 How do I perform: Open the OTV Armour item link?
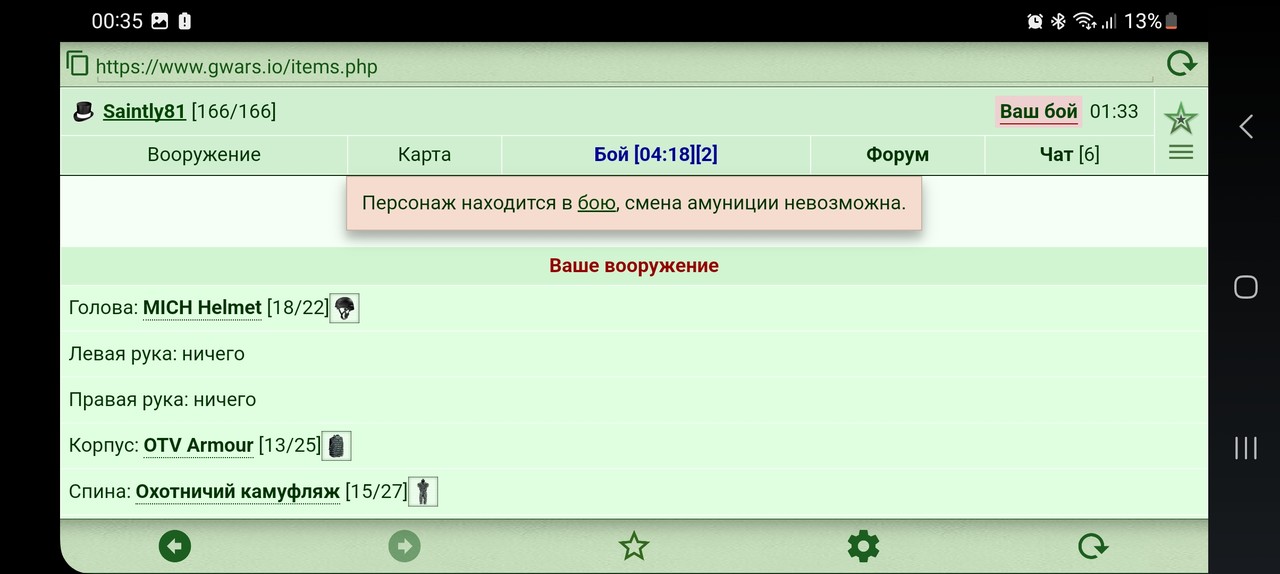[198, 445]
